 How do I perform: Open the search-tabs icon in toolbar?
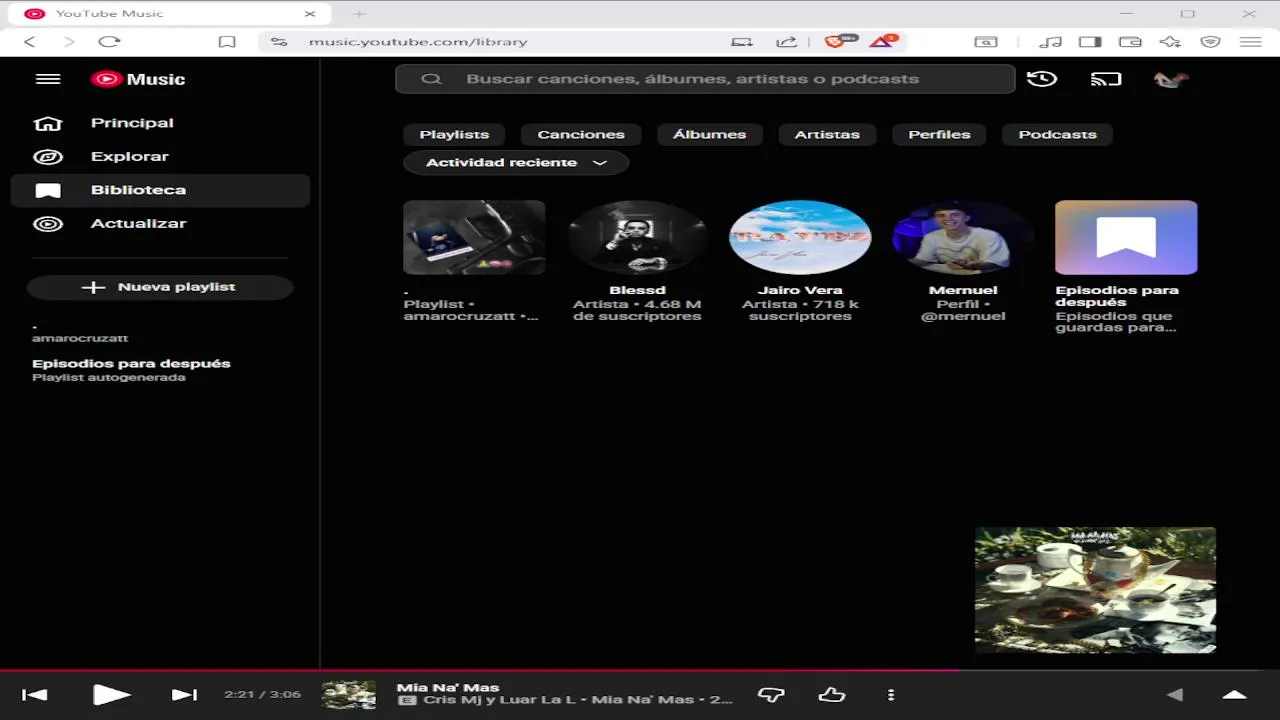point(986,42)
